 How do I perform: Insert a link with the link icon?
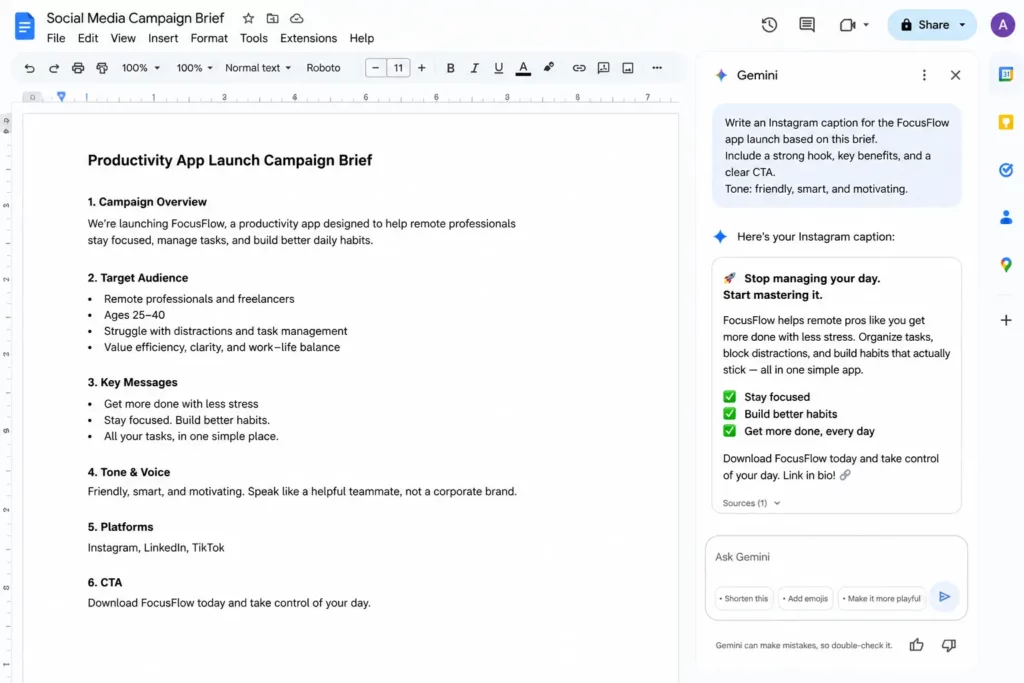coord(579,68)
